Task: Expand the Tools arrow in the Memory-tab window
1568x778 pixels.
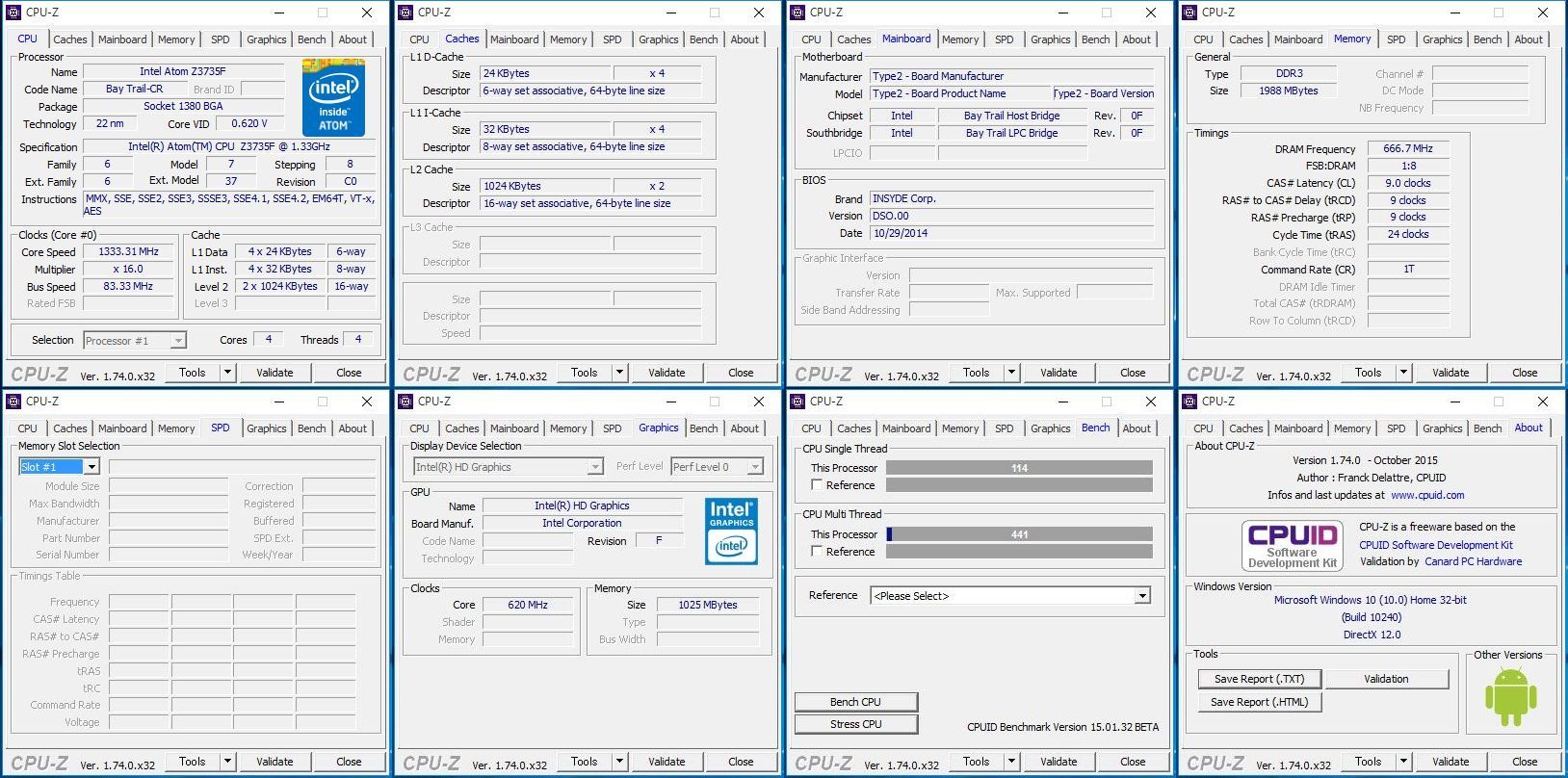Action: (x=1403, y=373)
